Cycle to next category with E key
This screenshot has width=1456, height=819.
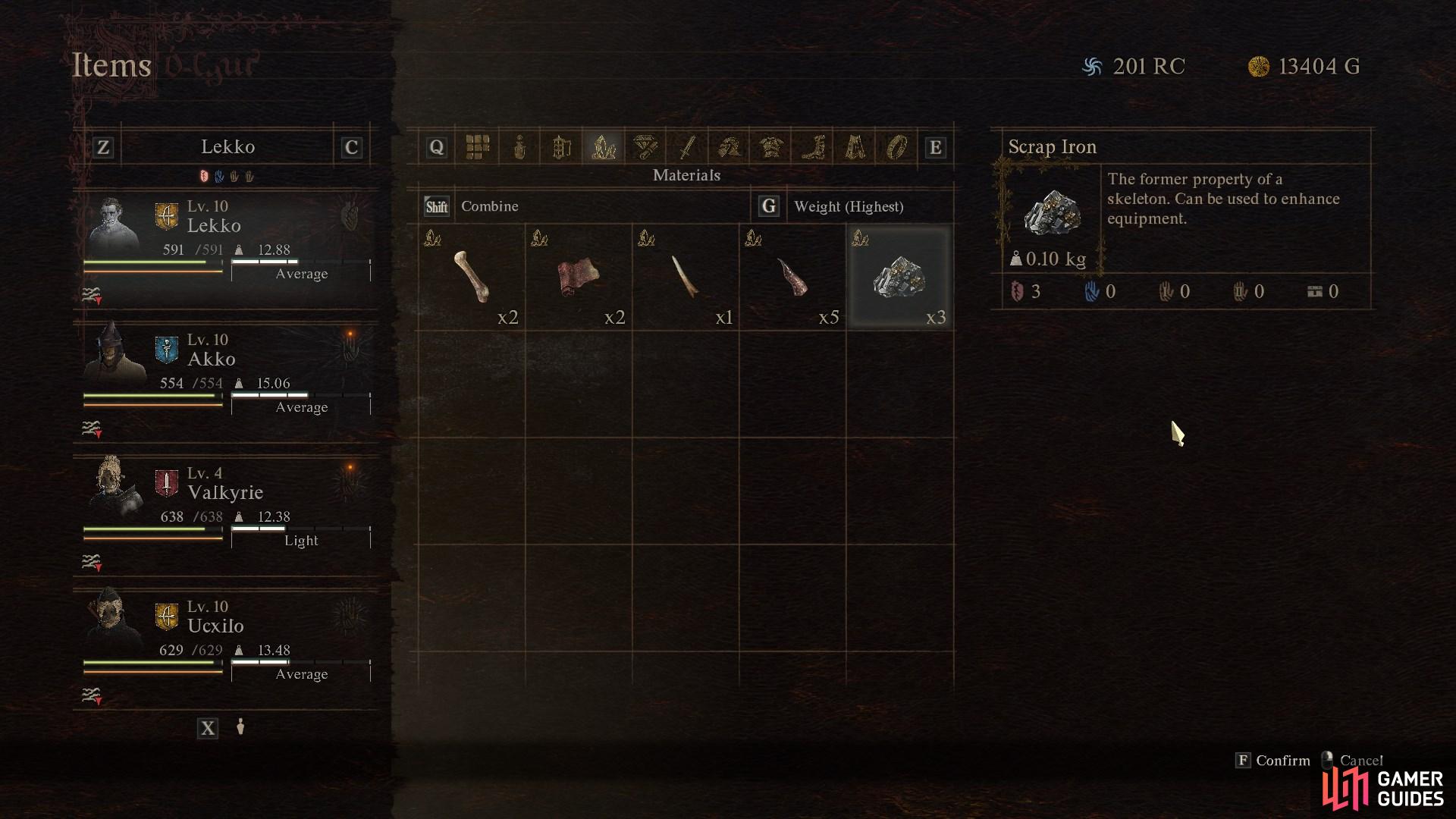pyautogui.click(x=935, y=148)
